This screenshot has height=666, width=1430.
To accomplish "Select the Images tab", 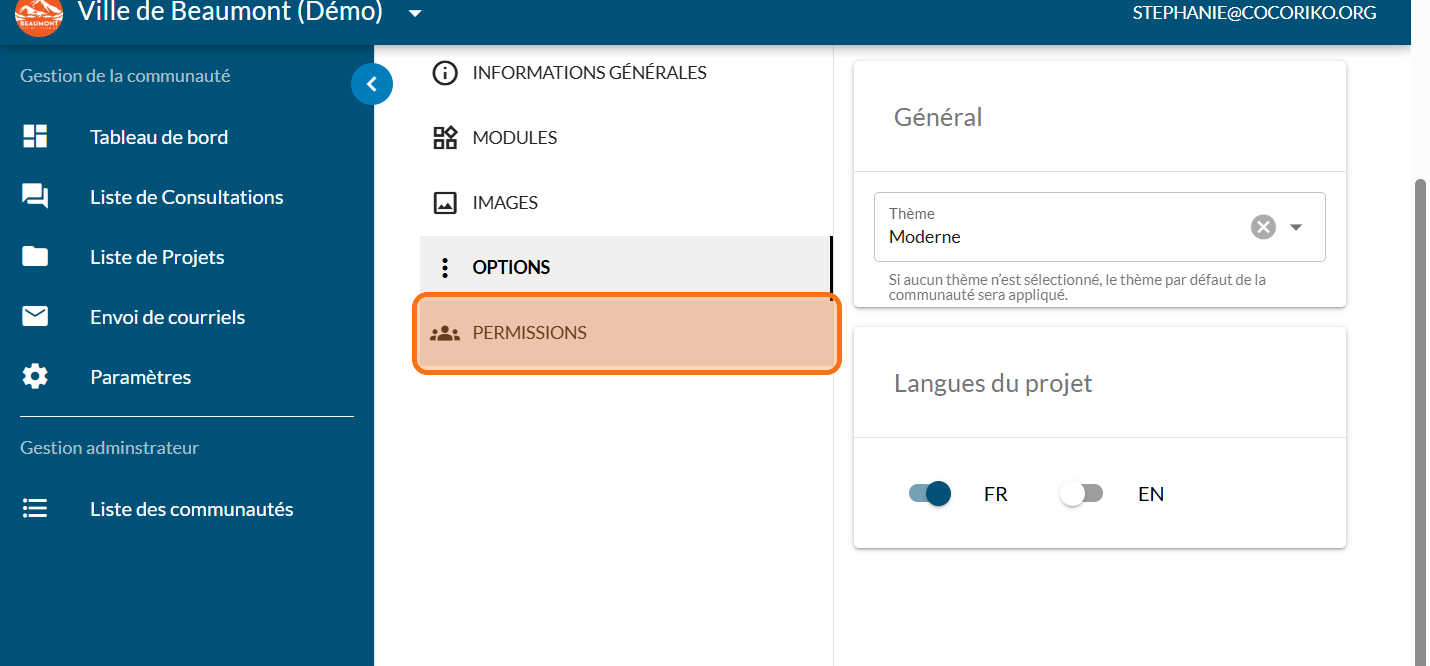I will (505, 203).
